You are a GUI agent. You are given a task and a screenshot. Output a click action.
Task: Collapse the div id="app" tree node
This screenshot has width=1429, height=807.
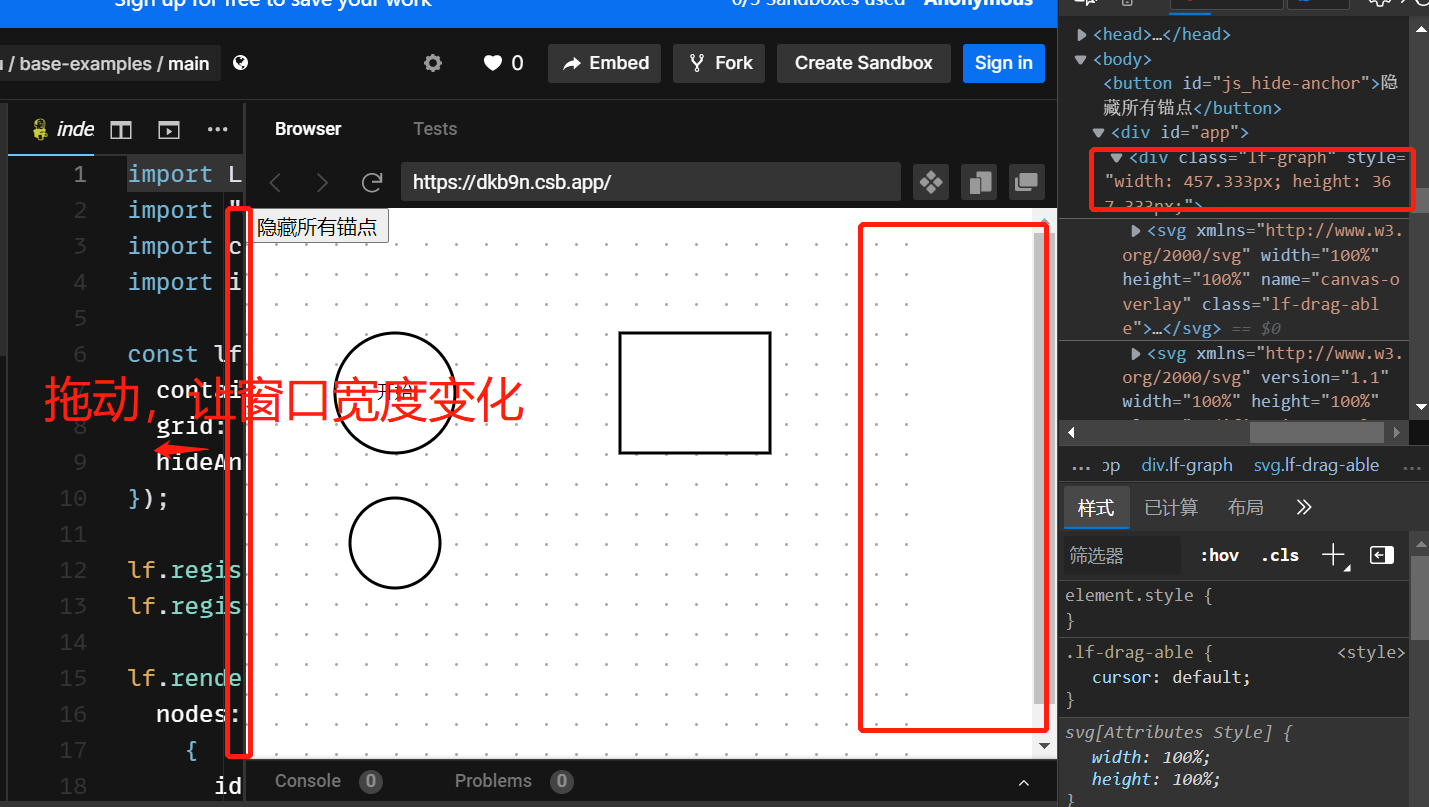1097,132
